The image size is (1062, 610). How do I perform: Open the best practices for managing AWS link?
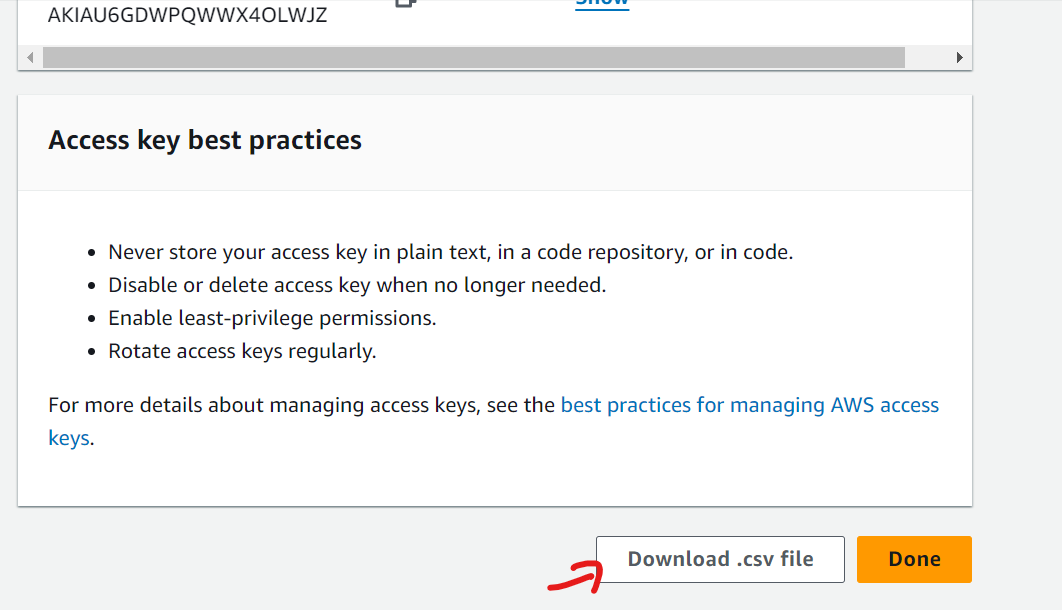pos(749,405)
